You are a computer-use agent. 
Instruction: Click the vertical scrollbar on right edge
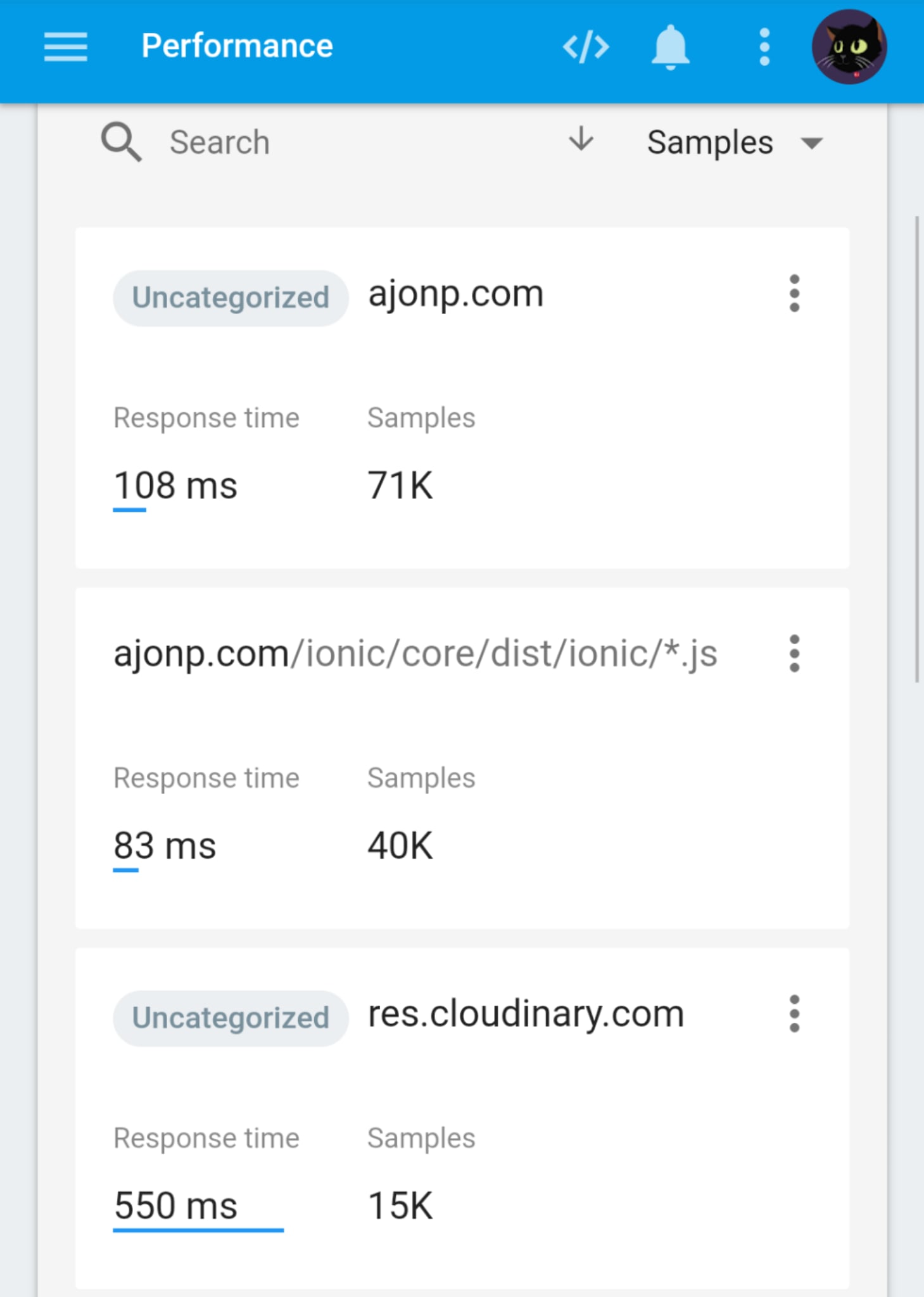point(916,449)
